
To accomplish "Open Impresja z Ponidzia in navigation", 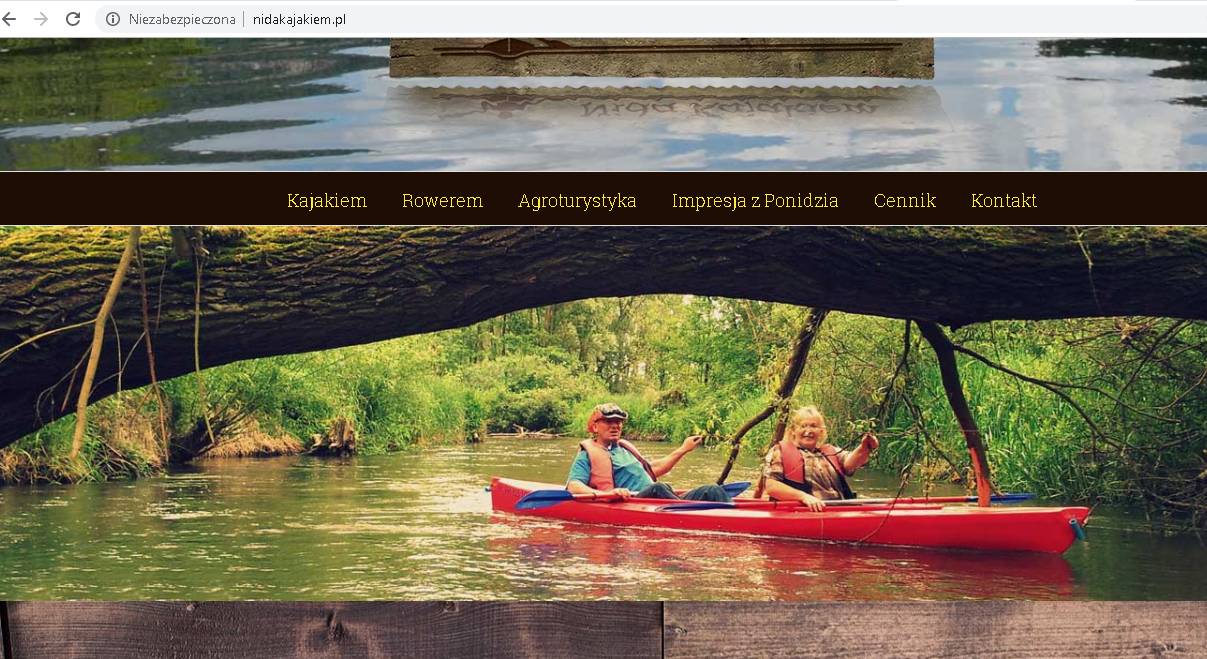I will point(755,201).
